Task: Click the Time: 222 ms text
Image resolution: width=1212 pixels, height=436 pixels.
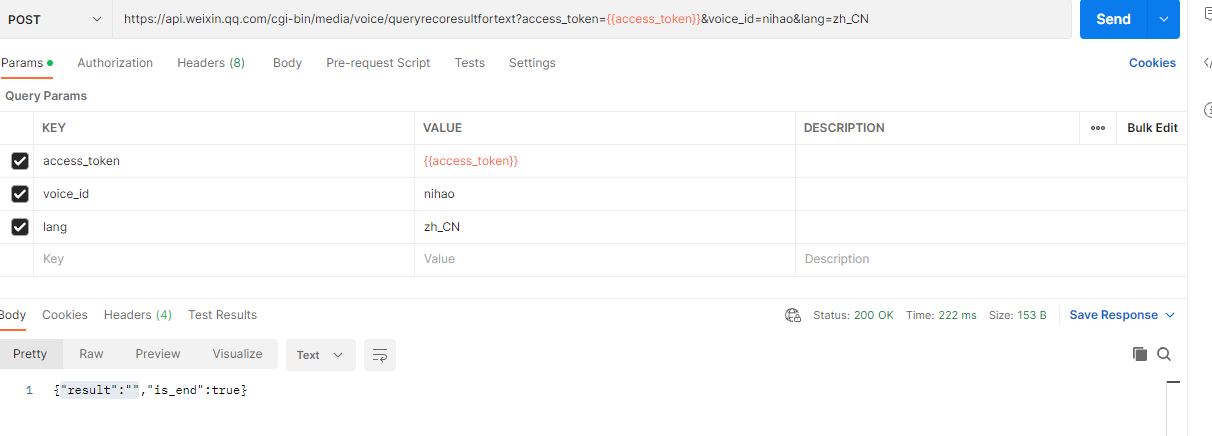Action: pyautogui.click(x=941, y=315)
